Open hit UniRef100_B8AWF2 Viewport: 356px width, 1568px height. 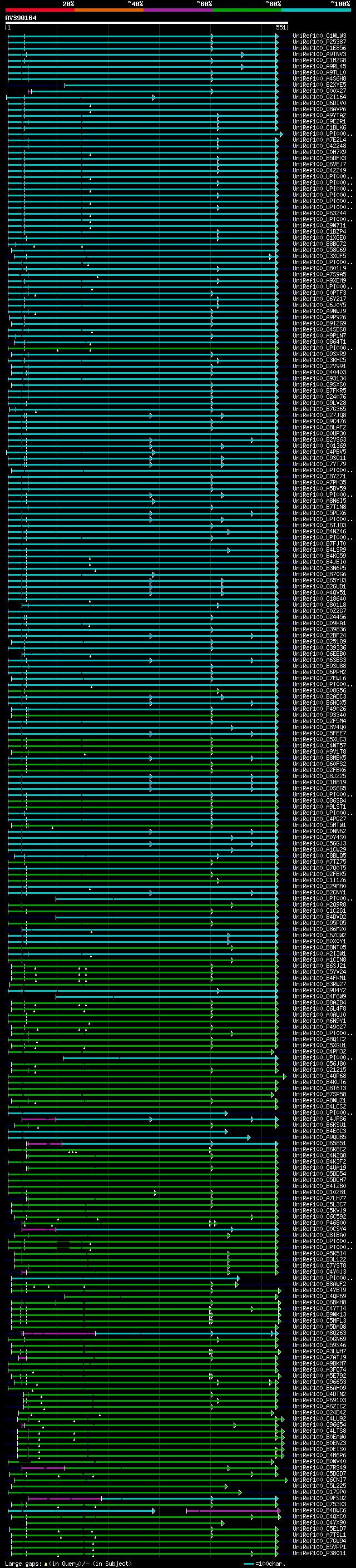click(x=319, y=1284)
